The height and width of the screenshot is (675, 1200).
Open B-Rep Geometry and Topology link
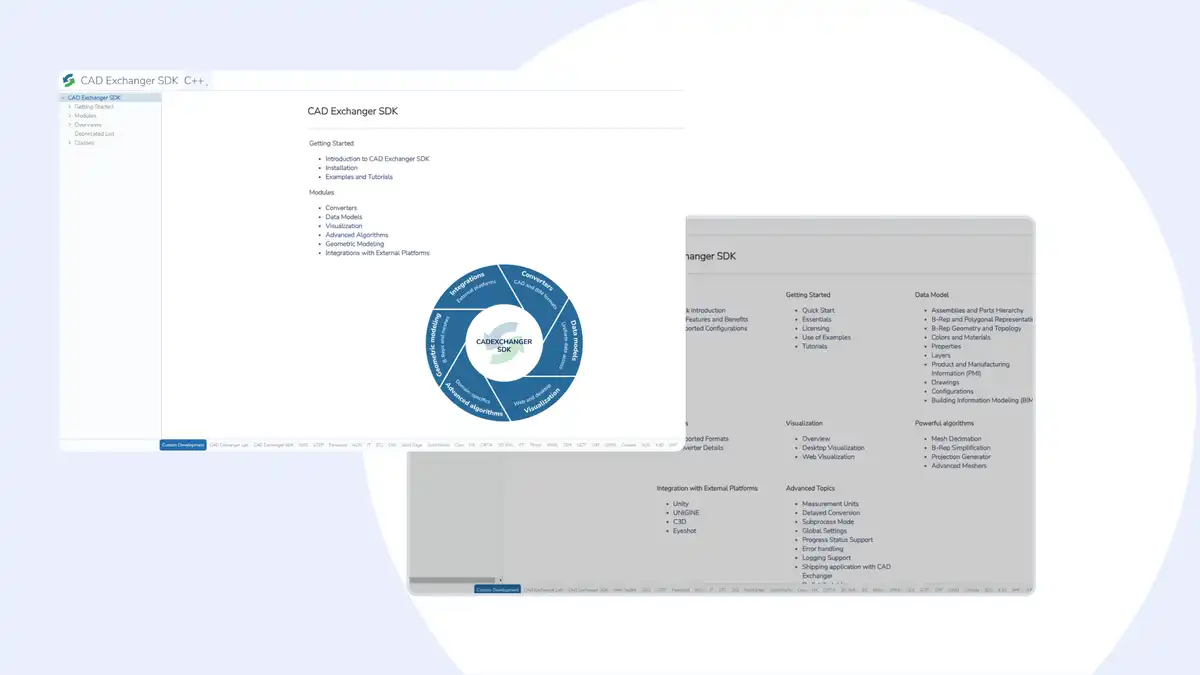point(976,329)
